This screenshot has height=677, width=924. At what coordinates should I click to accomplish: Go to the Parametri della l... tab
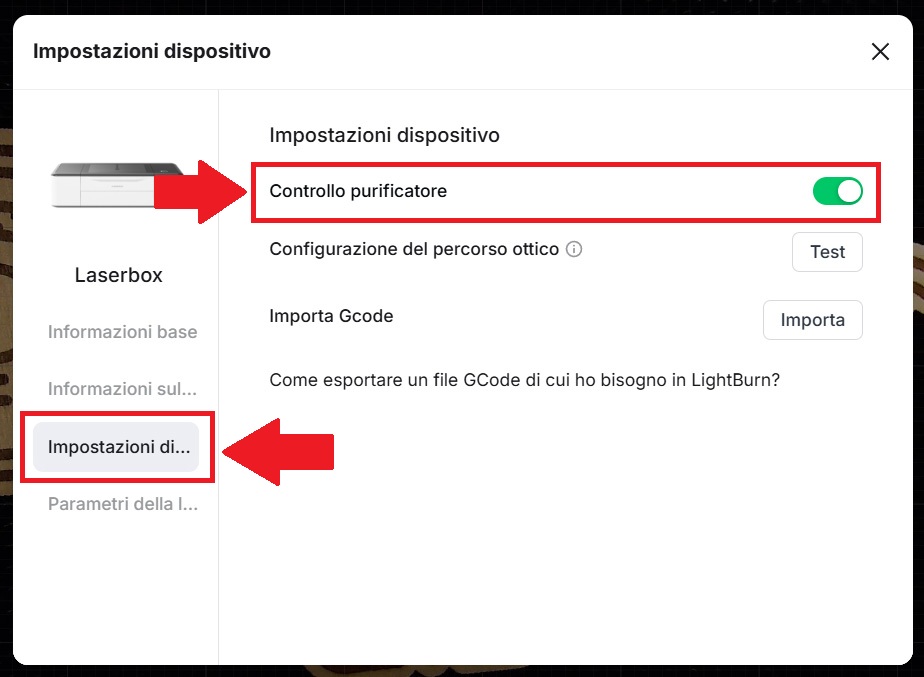122,504
